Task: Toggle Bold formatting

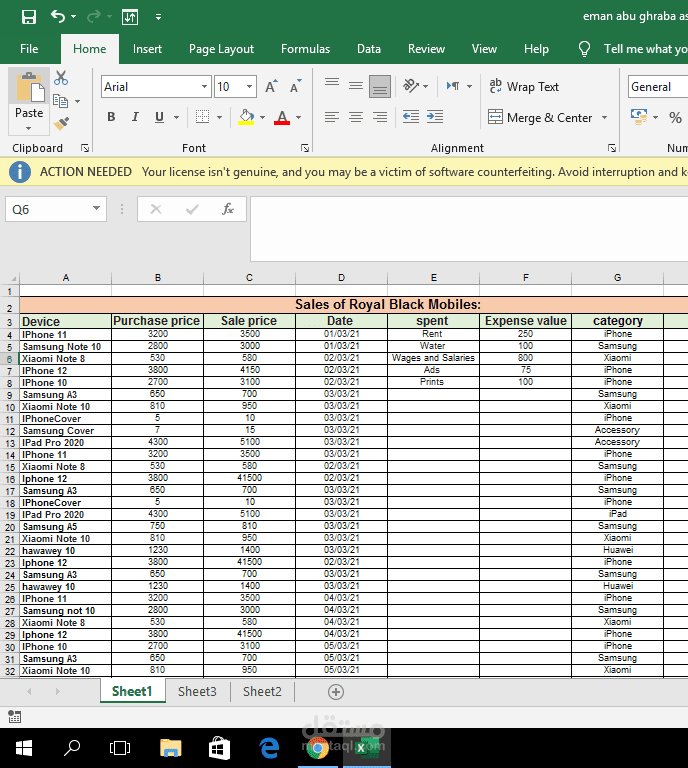Action: point(111,117)
